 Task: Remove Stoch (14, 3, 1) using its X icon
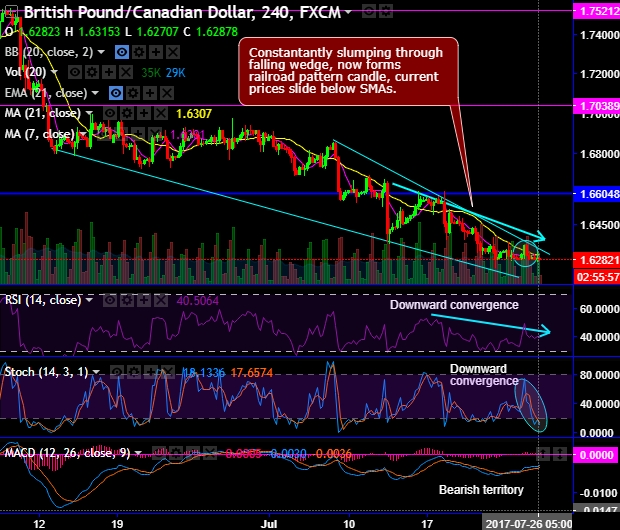[168, 372]
